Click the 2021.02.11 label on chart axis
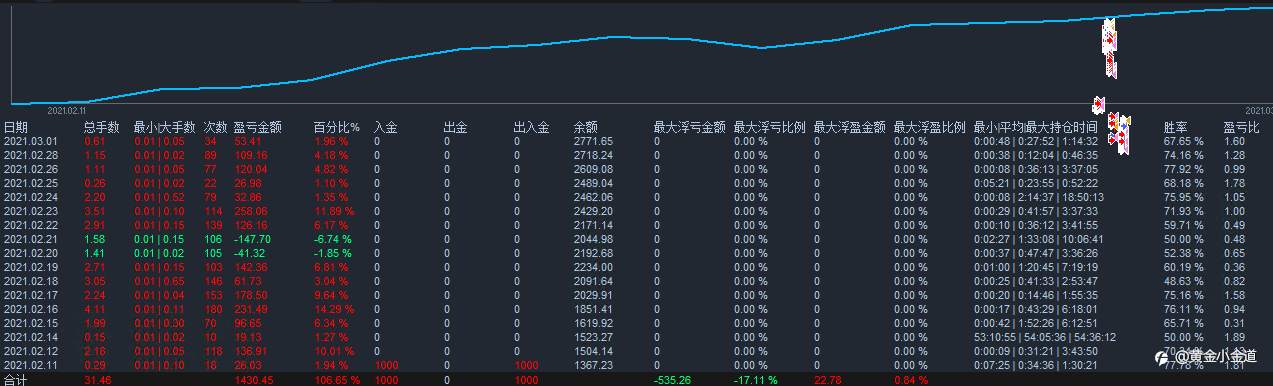 click(x=67, y=111)
